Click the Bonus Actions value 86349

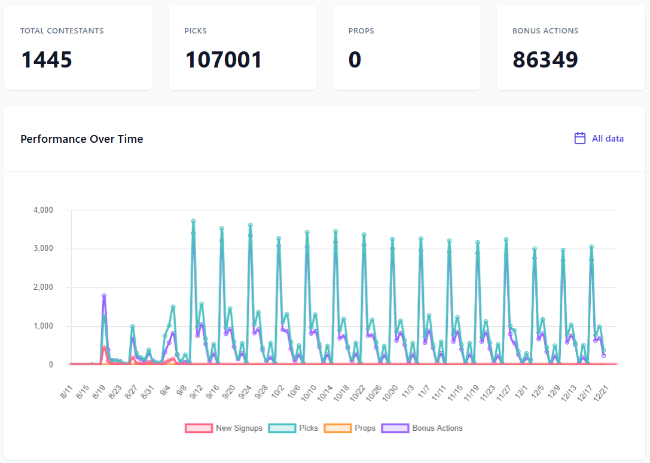(545, 60)
